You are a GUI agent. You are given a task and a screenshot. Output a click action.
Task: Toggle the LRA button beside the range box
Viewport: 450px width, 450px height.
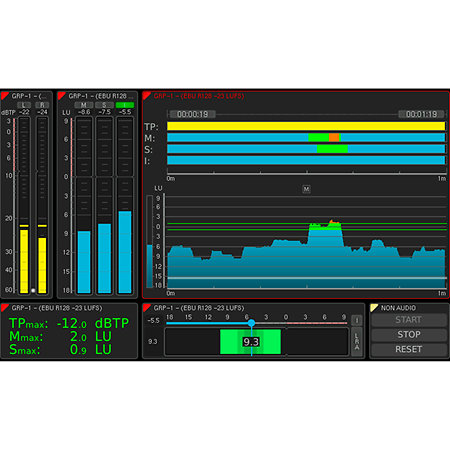[357, 342]
